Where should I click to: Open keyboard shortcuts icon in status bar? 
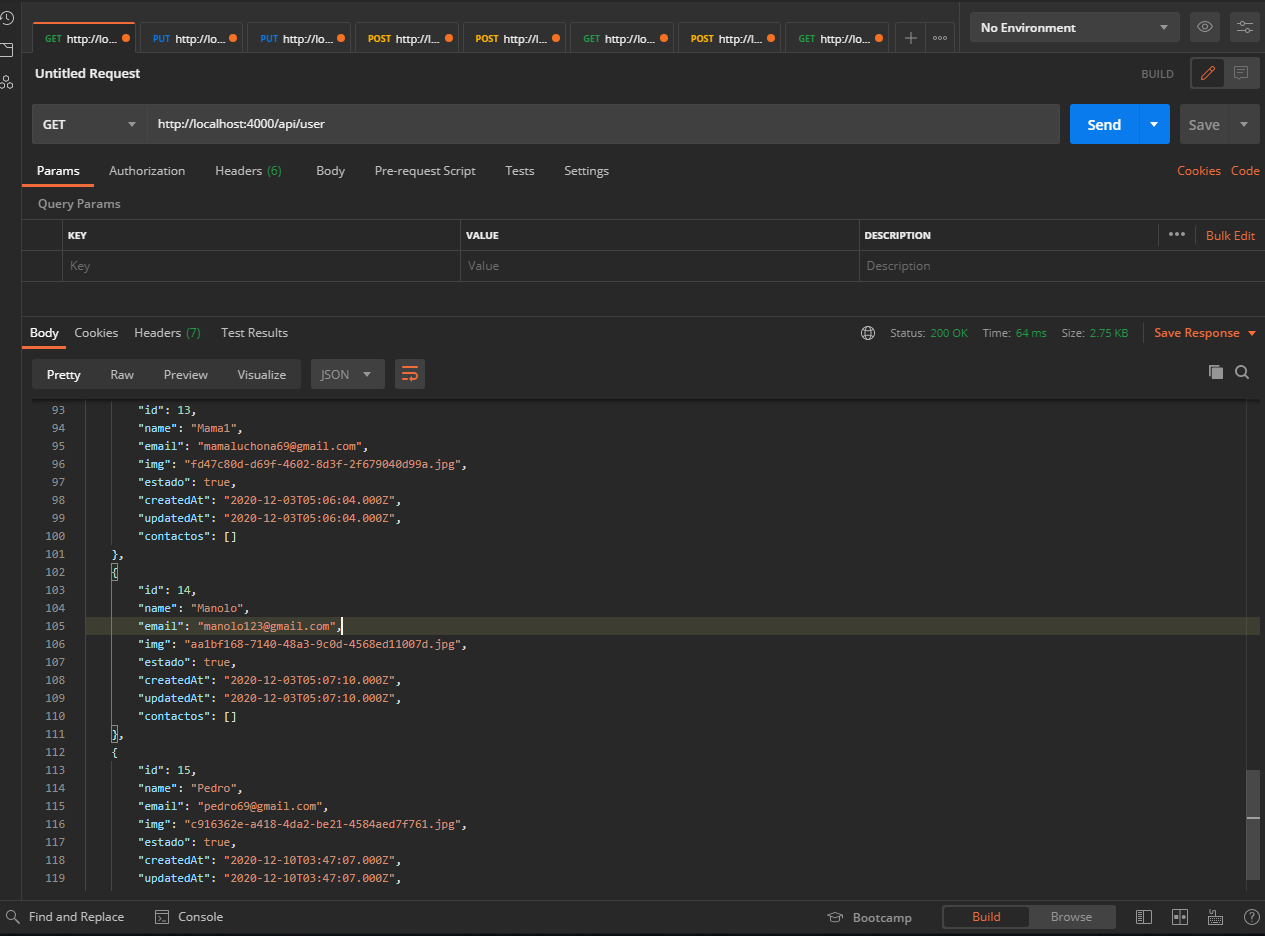pyautogui.click(x=1216, y=917)
